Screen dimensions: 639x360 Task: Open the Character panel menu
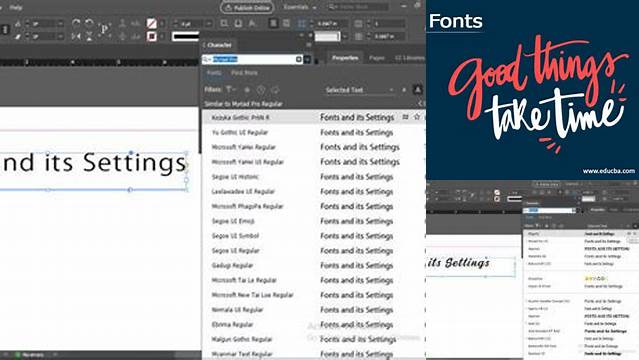point(308,45)
